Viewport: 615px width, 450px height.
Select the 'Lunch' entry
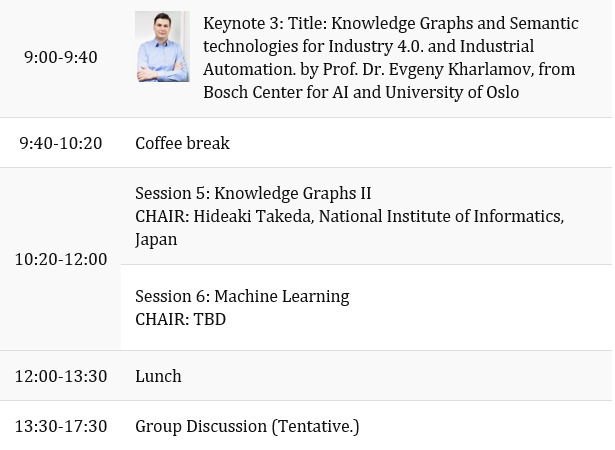click(158, 376)
